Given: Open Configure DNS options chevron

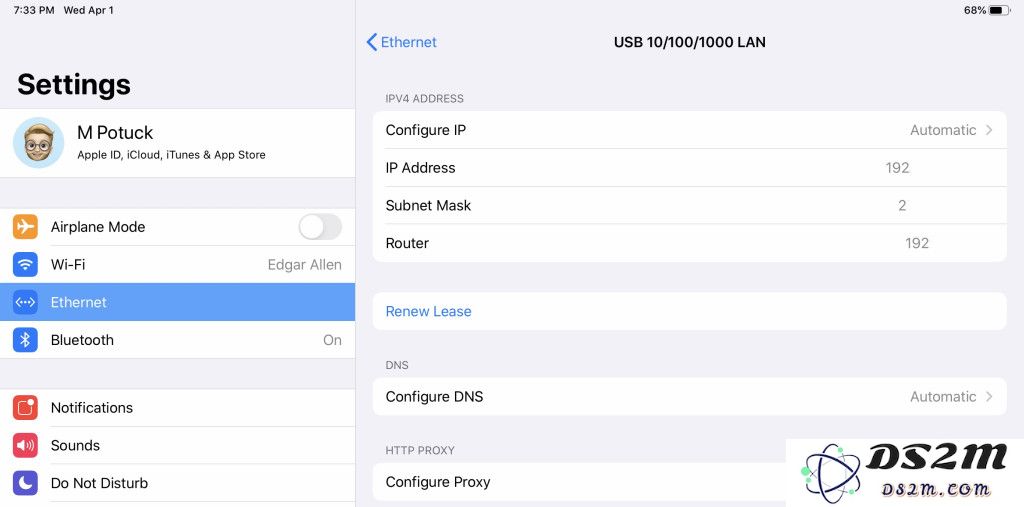Looking at the screenshot, I should [x=989, y=397].
